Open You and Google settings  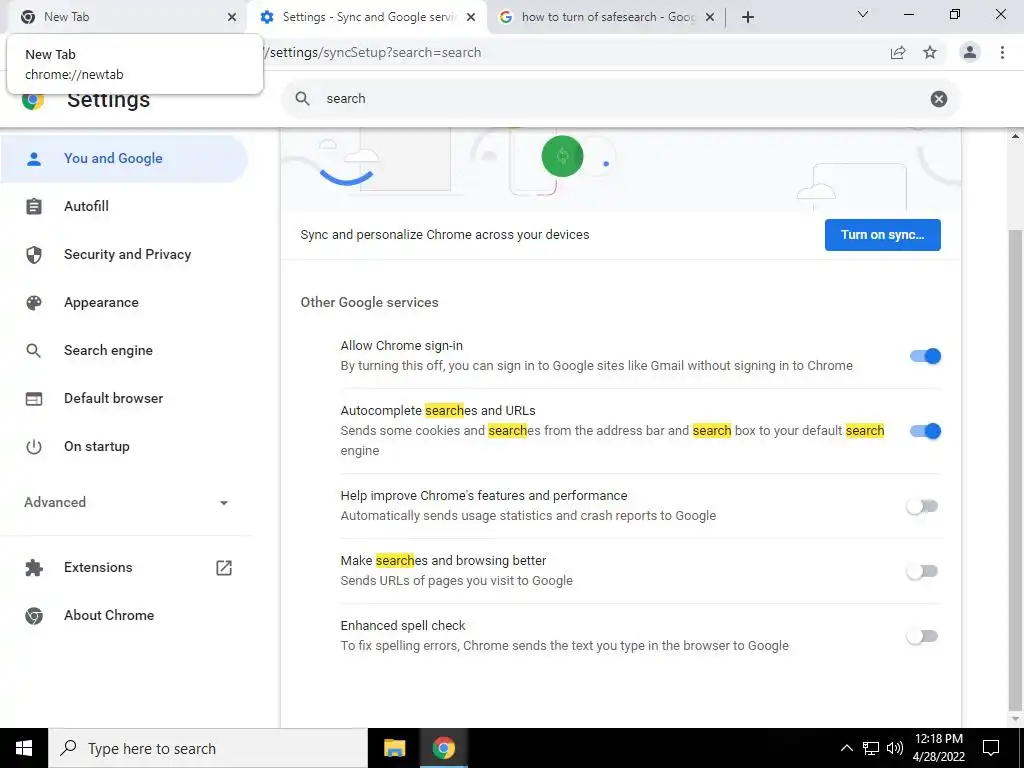(124, 158)
